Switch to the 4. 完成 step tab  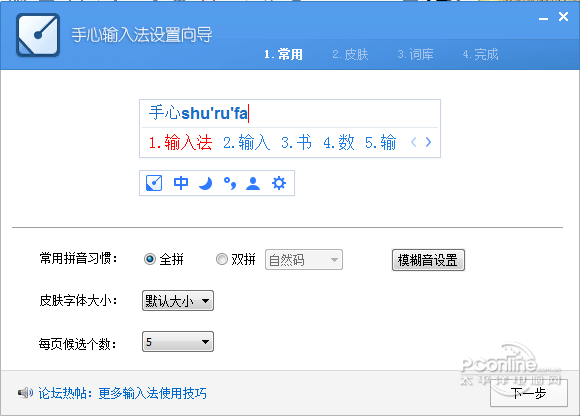(x=480, y=54)
